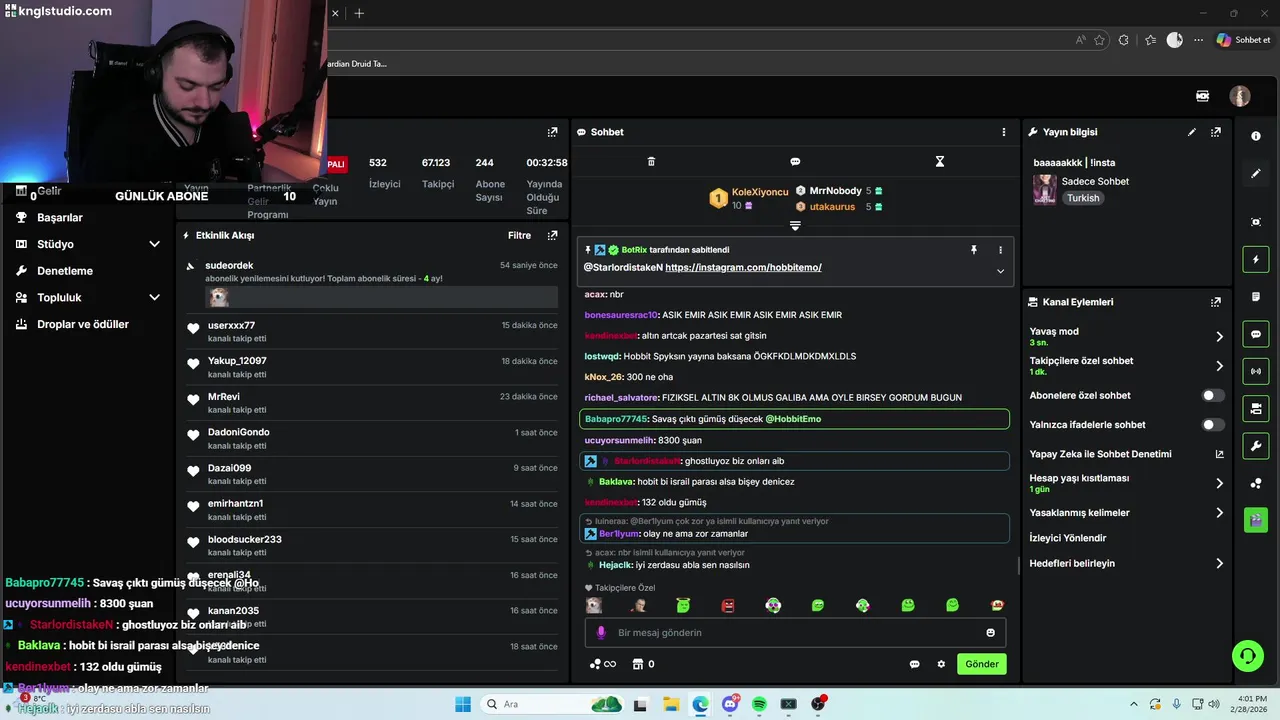The image size is (1280, 720).
Task: Toggle Abonelere özel sohbet switch
Action: click(x=1213, y=396)
